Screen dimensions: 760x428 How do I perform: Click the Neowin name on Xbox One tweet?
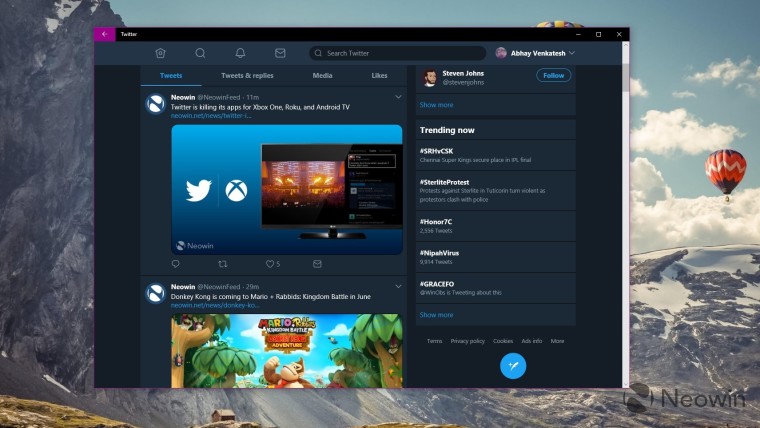coord(183,97)
